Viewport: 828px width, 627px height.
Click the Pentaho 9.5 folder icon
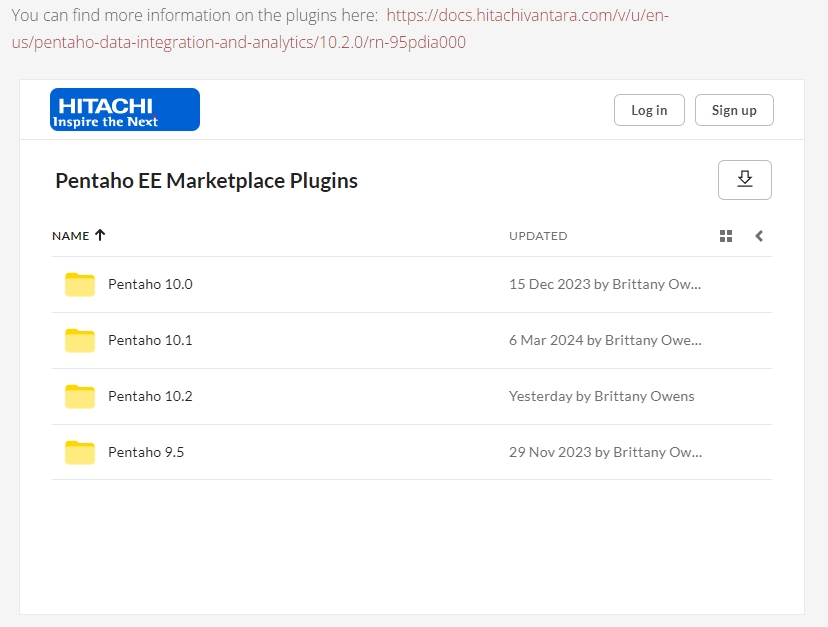tap(80, 453)
